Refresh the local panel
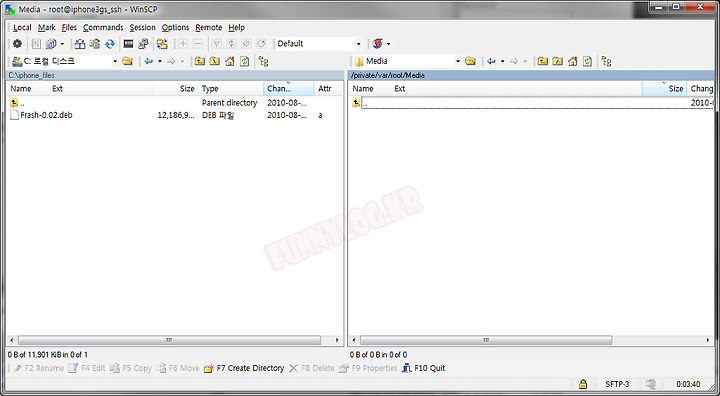Viewport: 720px width, 396px height. (245, 61)
